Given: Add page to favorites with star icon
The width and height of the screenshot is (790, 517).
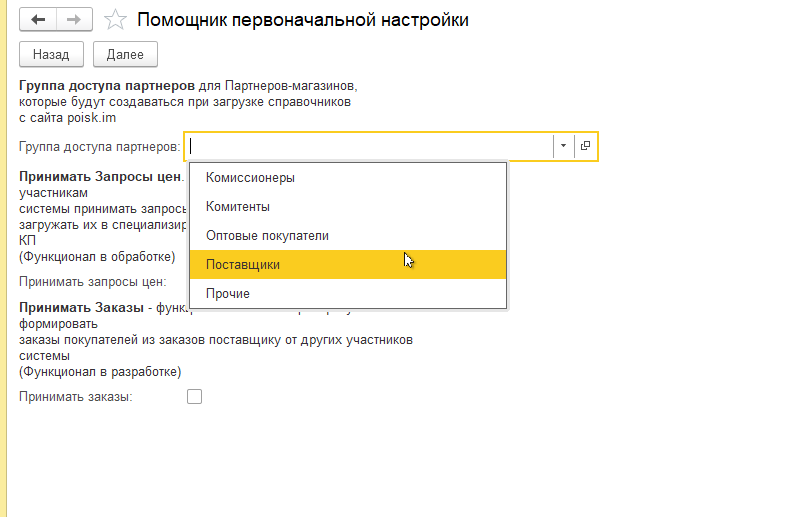Looking at the screenshot, I should (116, 19).
